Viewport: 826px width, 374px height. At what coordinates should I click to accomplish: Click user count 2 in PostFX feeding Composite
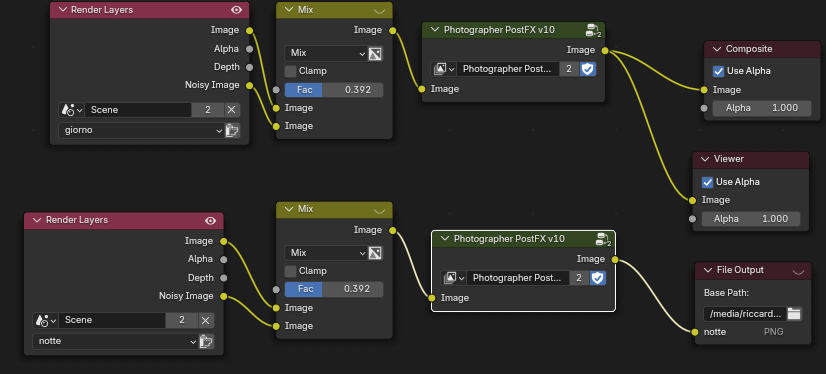pos(569,69)
